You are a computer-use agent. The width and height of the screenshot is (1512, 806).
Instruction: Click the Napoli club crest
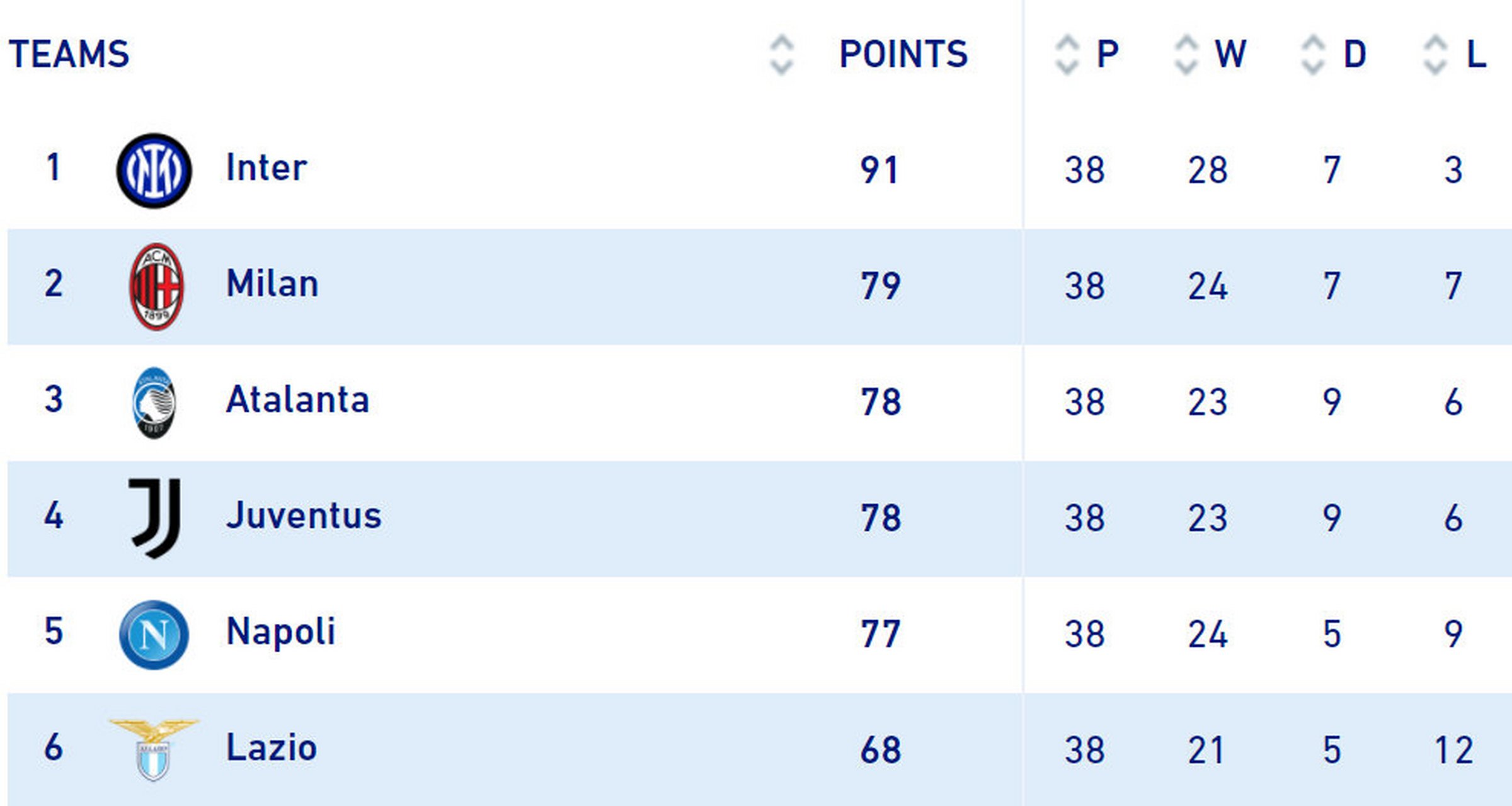pyautogui.click(x=154, y=634)
